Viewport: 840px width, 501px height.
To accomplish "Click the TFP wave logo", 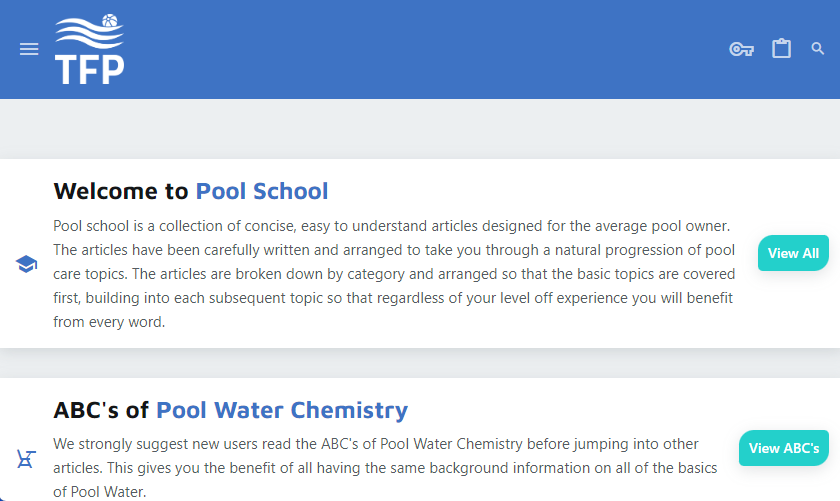I will [89, 52].
